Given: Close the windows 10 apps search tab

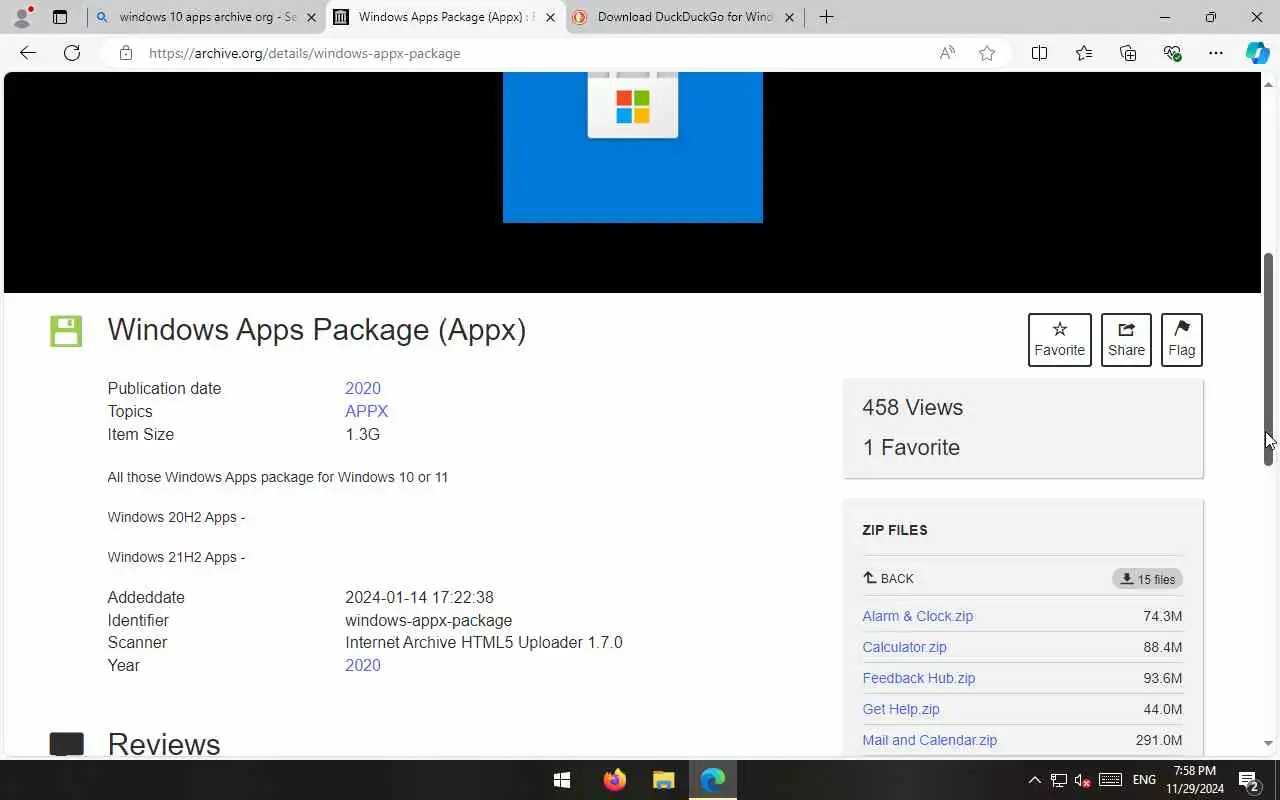Looking at the screenshot, I should [311, 17].
